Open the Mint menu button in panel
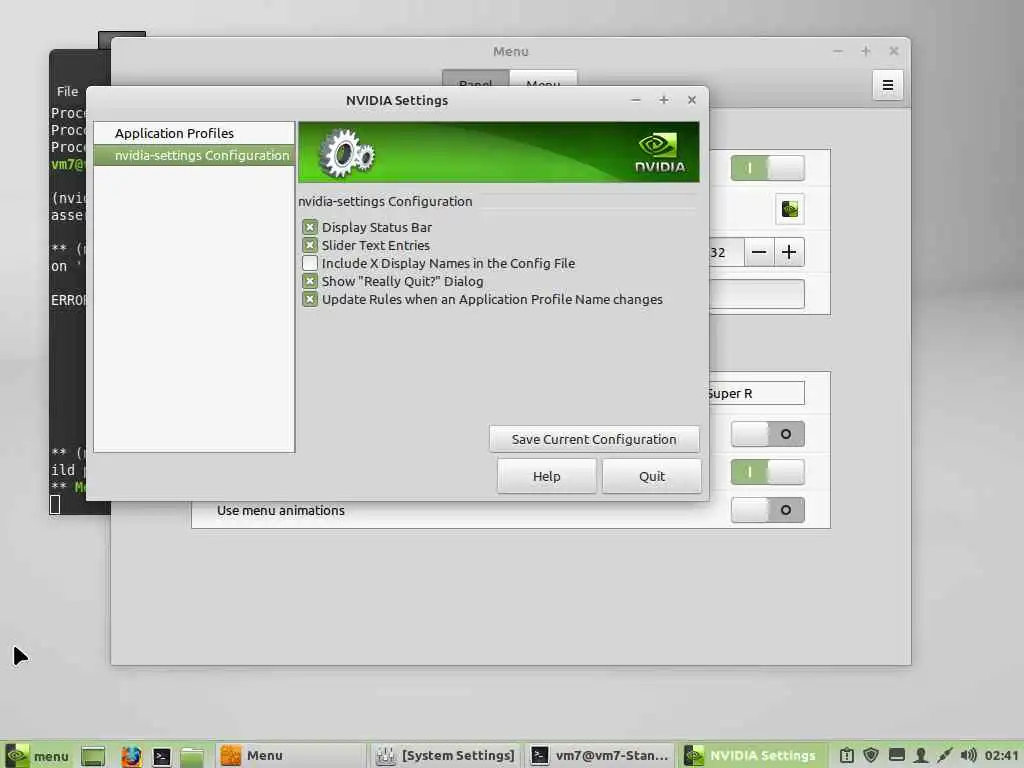This screenshot has width=1024, height=768. pos(37,756)
